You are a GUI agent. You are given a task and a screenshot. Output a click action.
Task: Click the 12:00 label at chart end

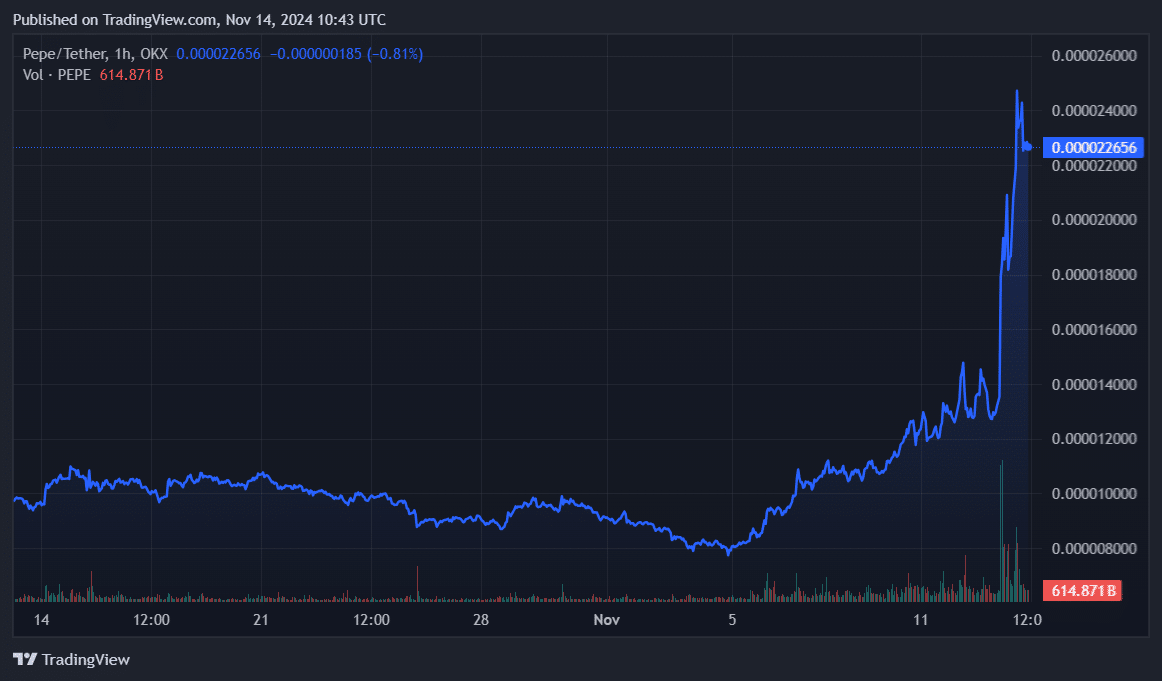click(1028, 620)
